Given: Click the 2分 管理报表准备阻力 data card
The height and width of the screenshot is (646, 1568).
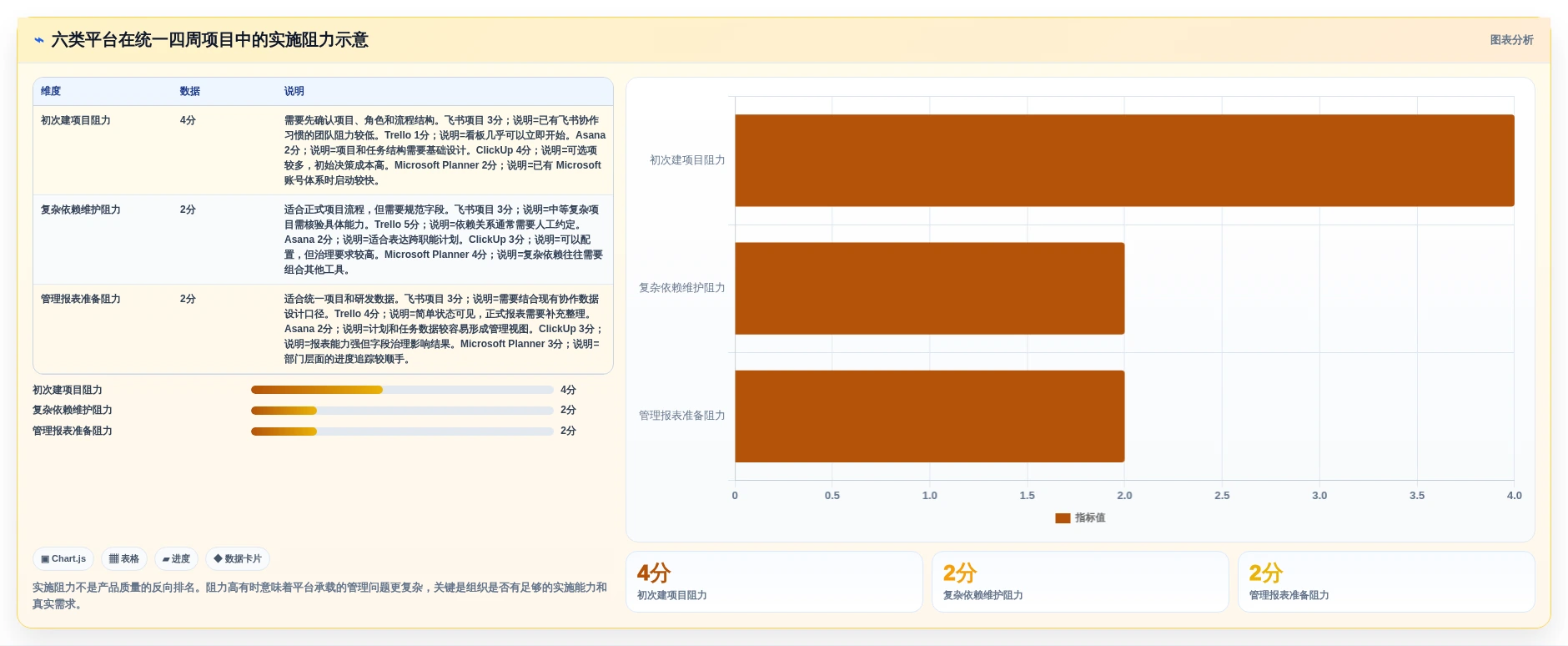Looking at the screenshot, I should pyautogui.click(x=1386, y=582).
